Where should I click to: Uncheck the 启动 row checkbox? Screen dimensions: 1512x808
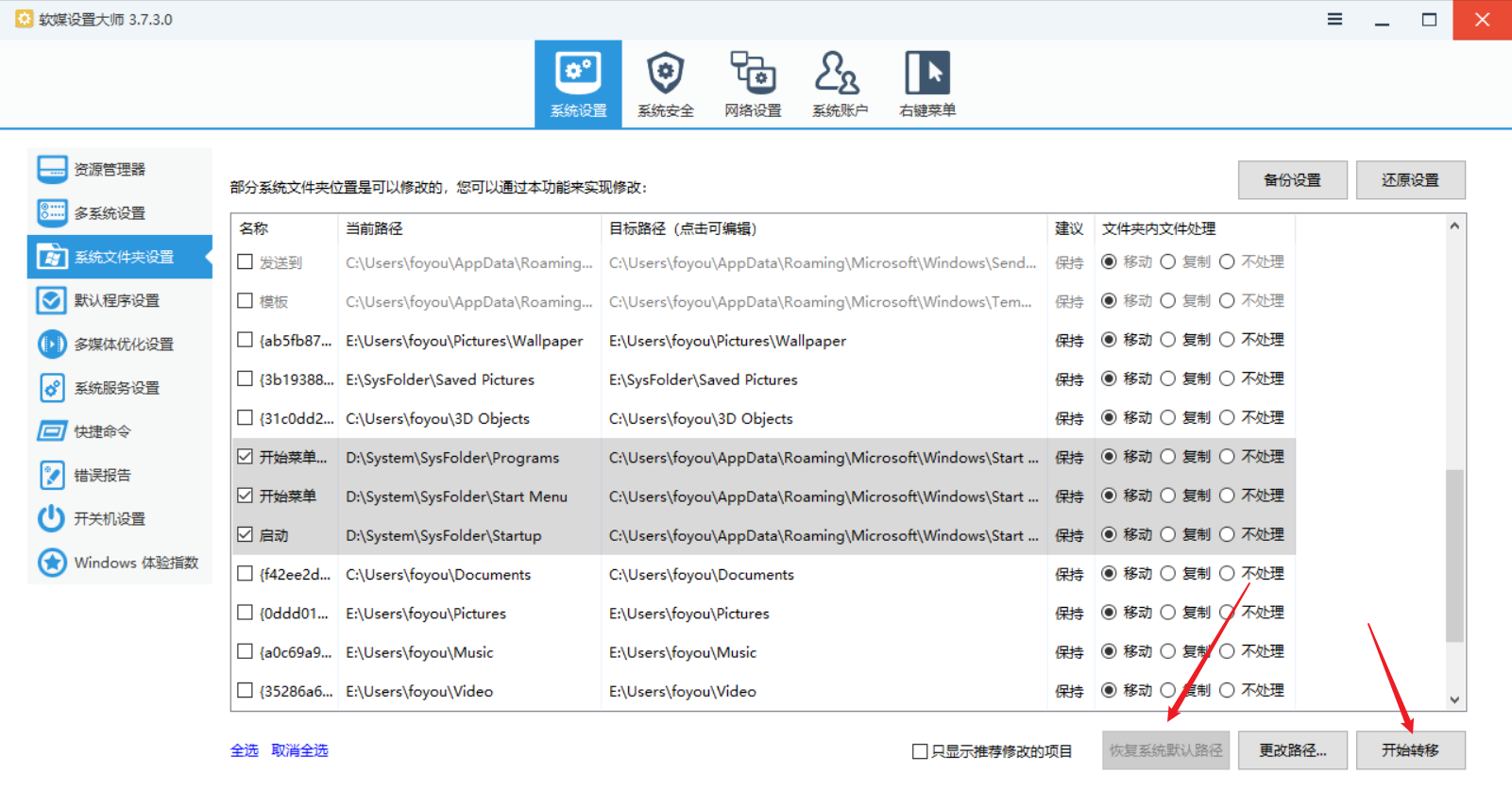tap(246, 535)
